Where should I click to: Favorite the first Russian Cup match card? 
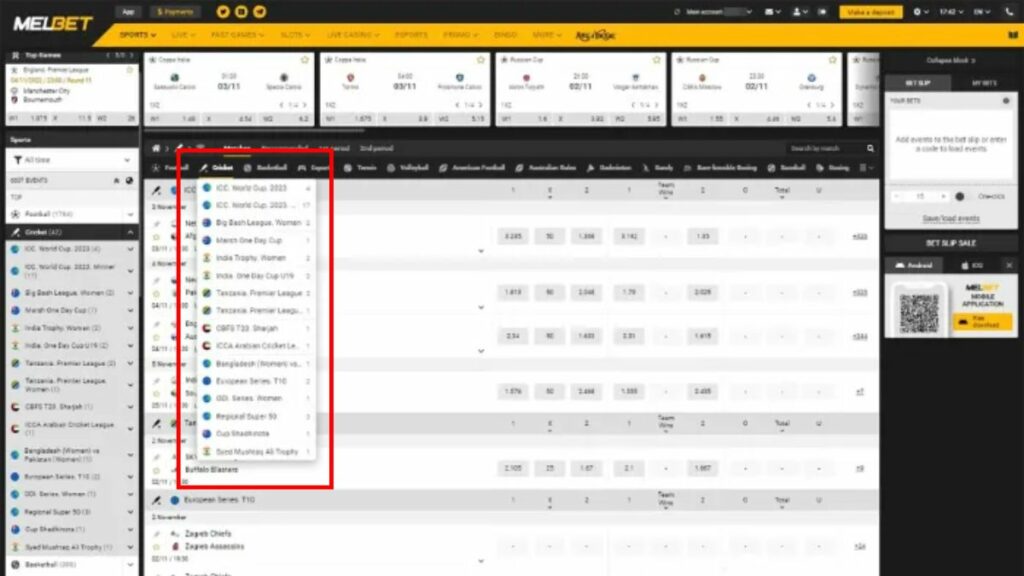point(656,60)
